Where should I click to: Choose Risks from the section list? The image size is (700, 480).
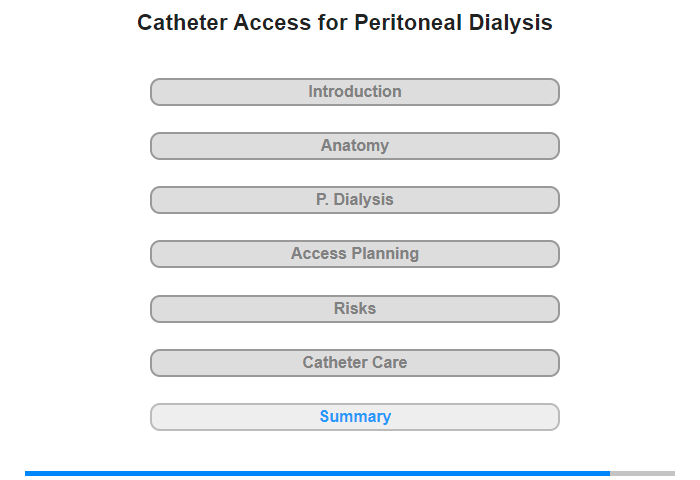coord(354,309)
